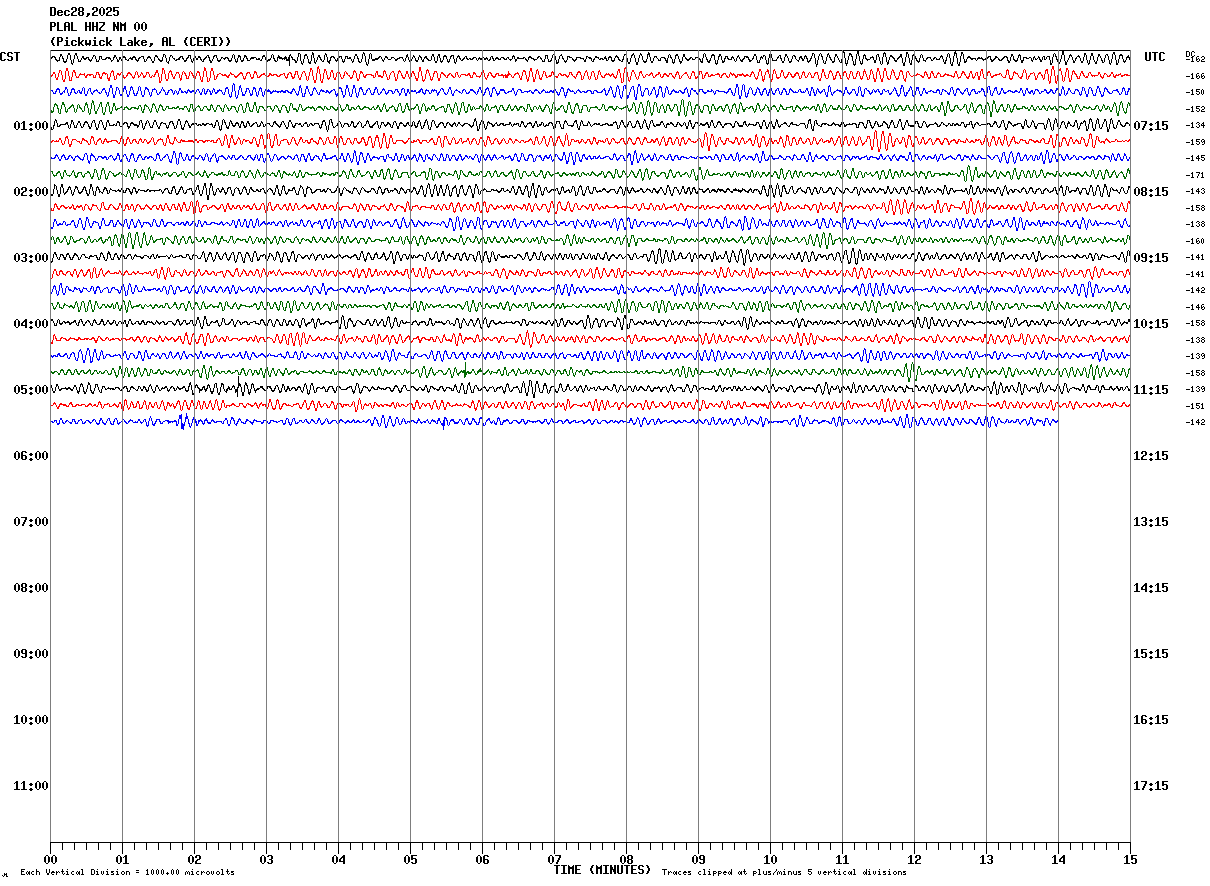This screenshot has width=1210, height=886.
Task: Select the station code text PLAL HHZ NM 00
Action: point(98,27)
